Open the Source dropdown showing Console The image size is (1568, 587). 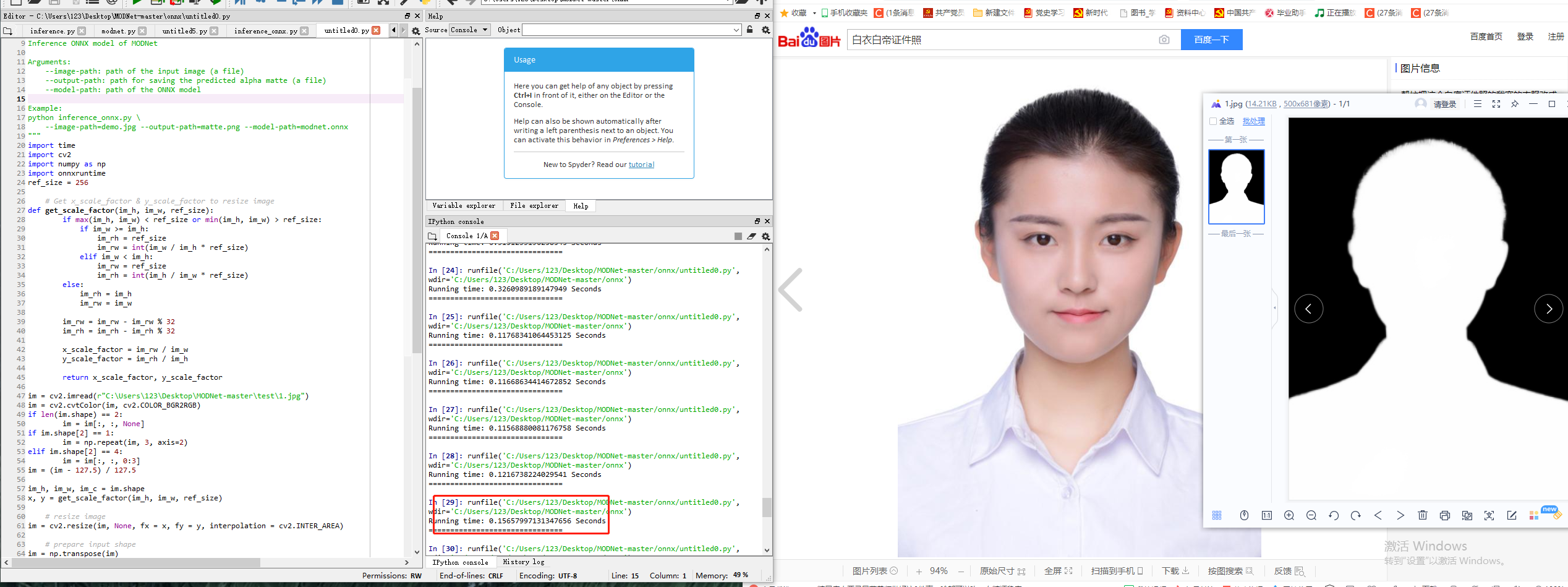click(x=469, y=29)
